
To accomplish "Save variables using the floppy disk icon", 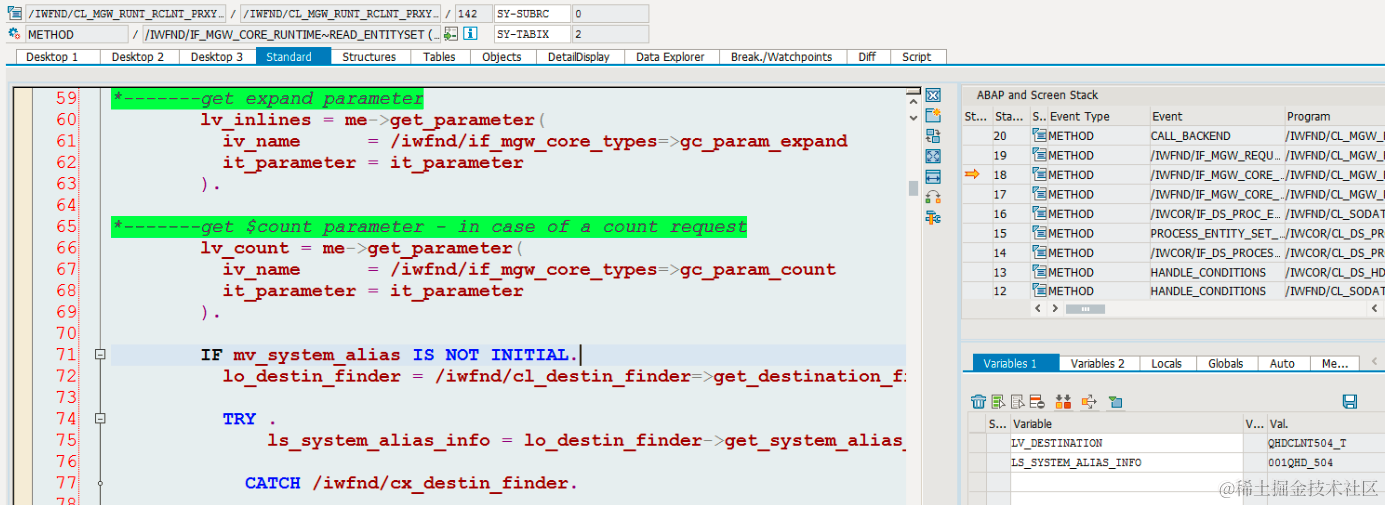I will (x=1349, y=402).
